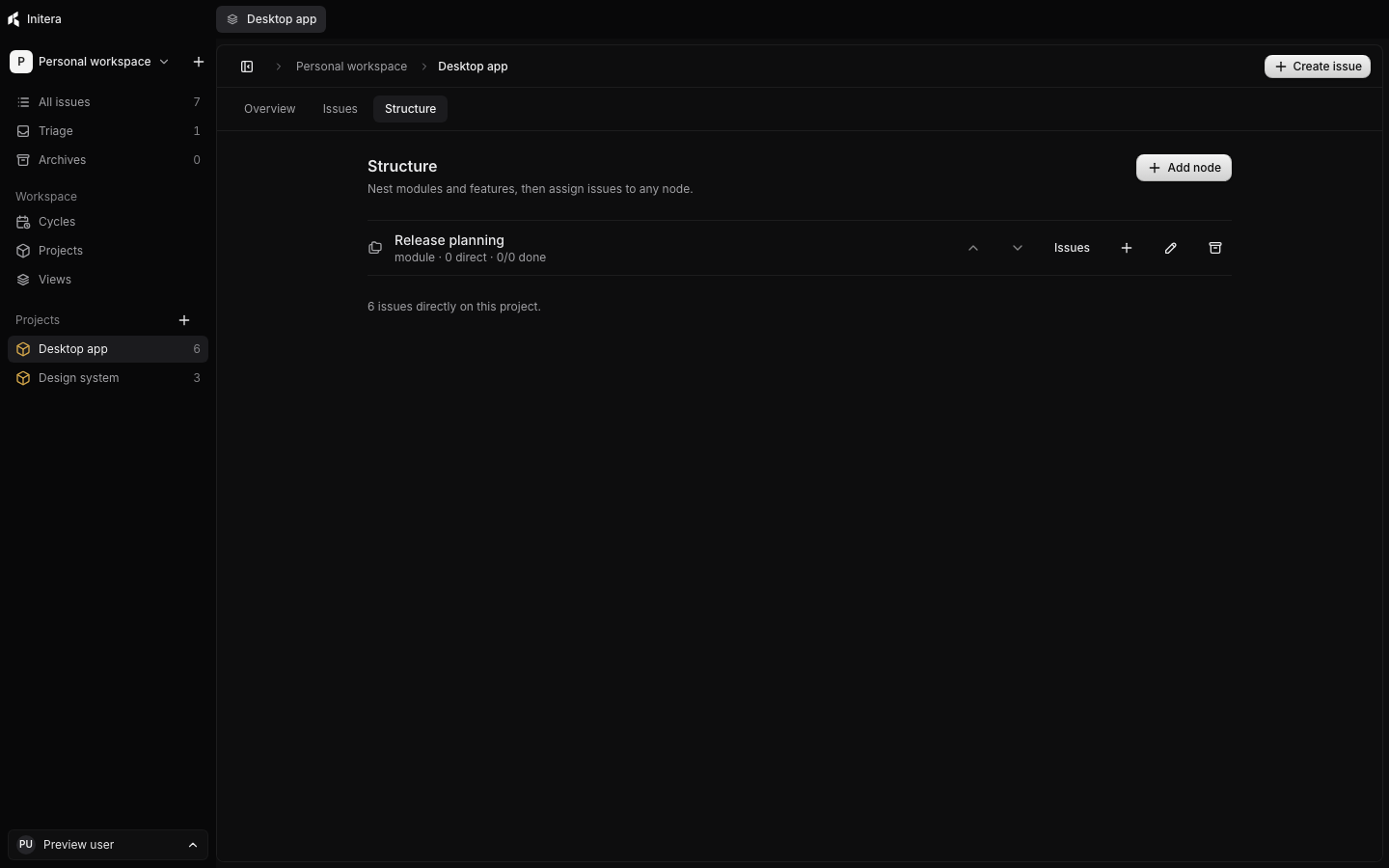Select Desktop app project in sidebar
The image size is (1389, 868).
(108, 349)
